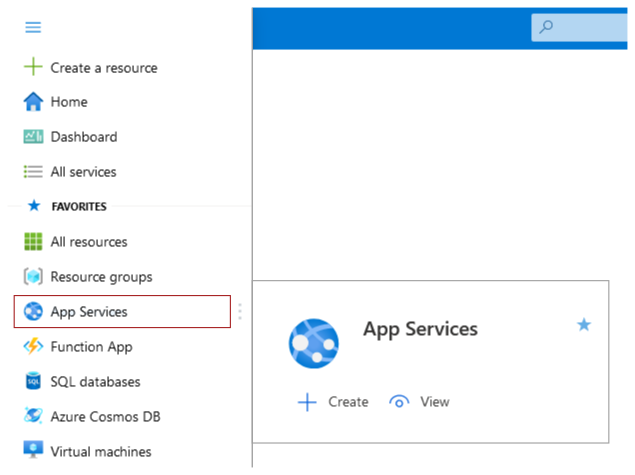Viewport: 635px width, 475px height.
Task: Click the Resource groups cube icon
Action: coord(33,277)
